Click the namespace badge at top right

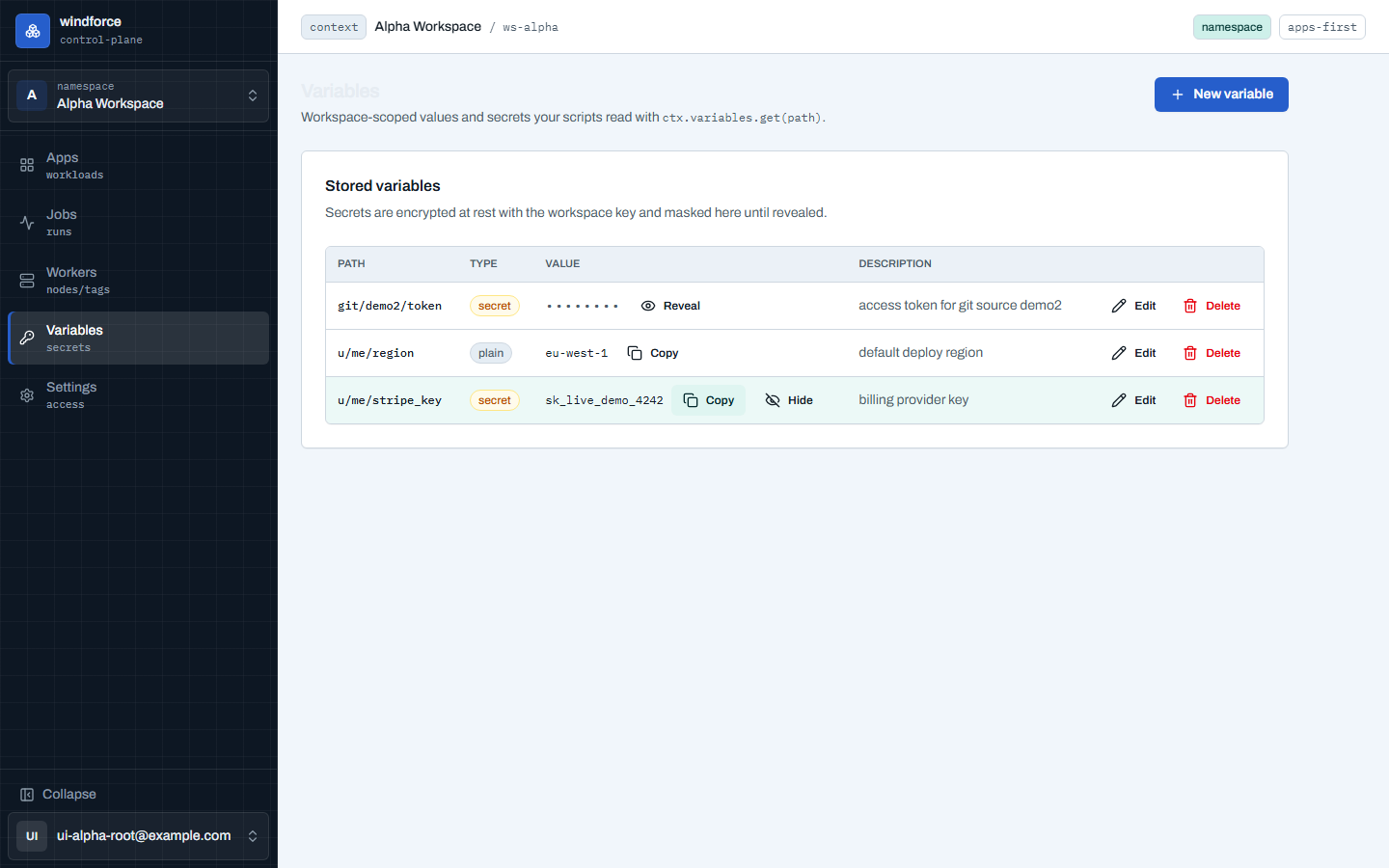pos(1232,27)
